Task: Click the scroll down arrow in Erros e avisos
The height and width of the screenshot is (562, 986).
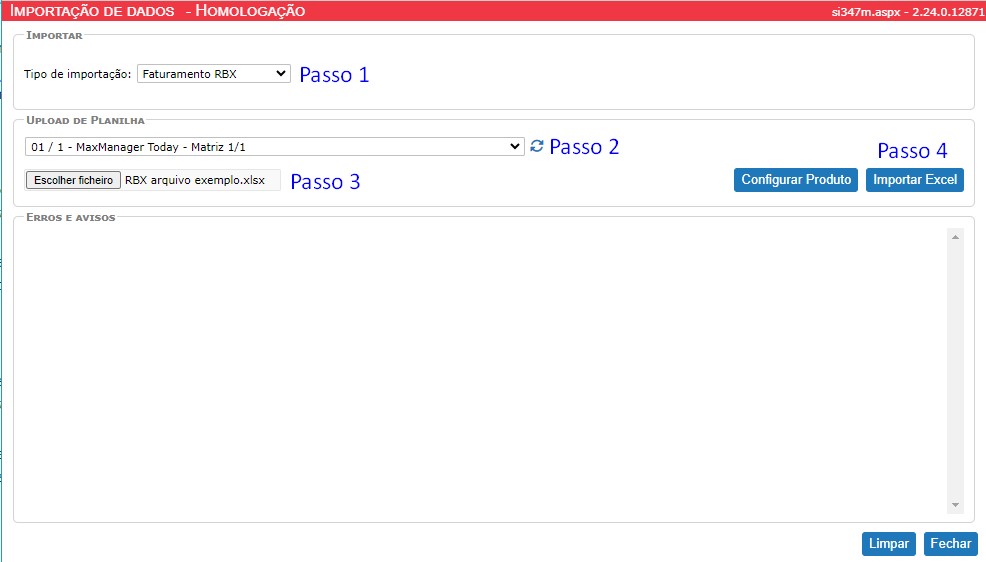Action: pyautogui.click(x=955, y=505)
